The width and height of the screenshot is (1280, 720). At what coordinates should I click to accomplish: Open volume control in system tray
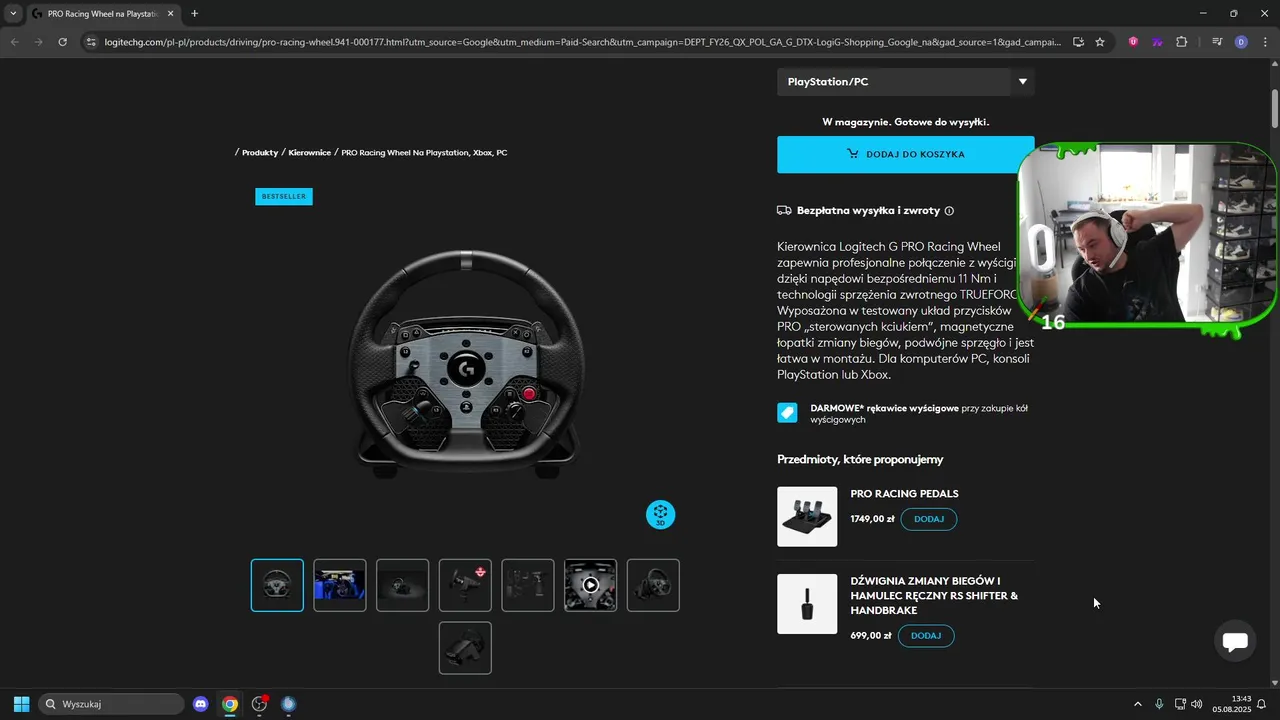pos(1197,704)
